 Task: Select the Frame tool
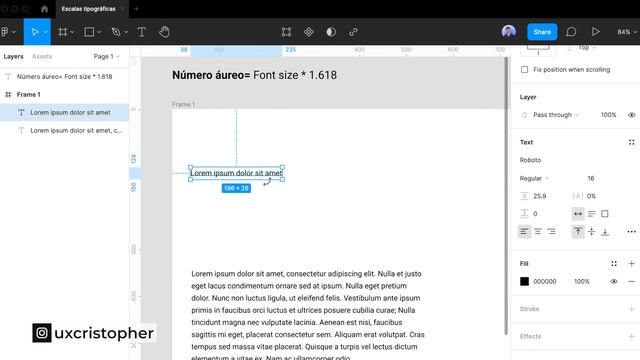(x=62, y=32)
